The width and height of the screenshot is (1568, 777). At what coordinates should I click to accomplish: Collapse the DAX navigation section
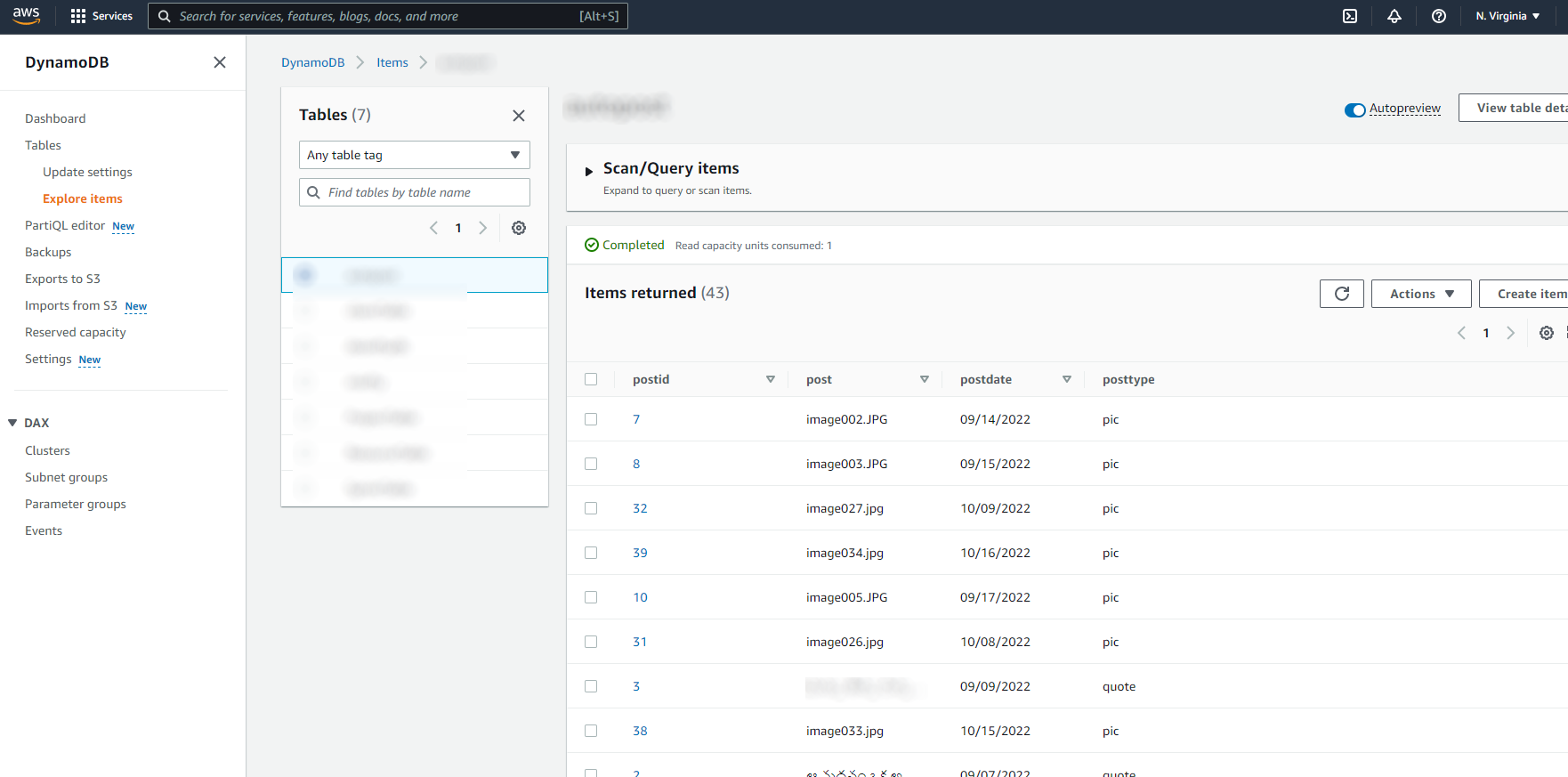[12, 423]
